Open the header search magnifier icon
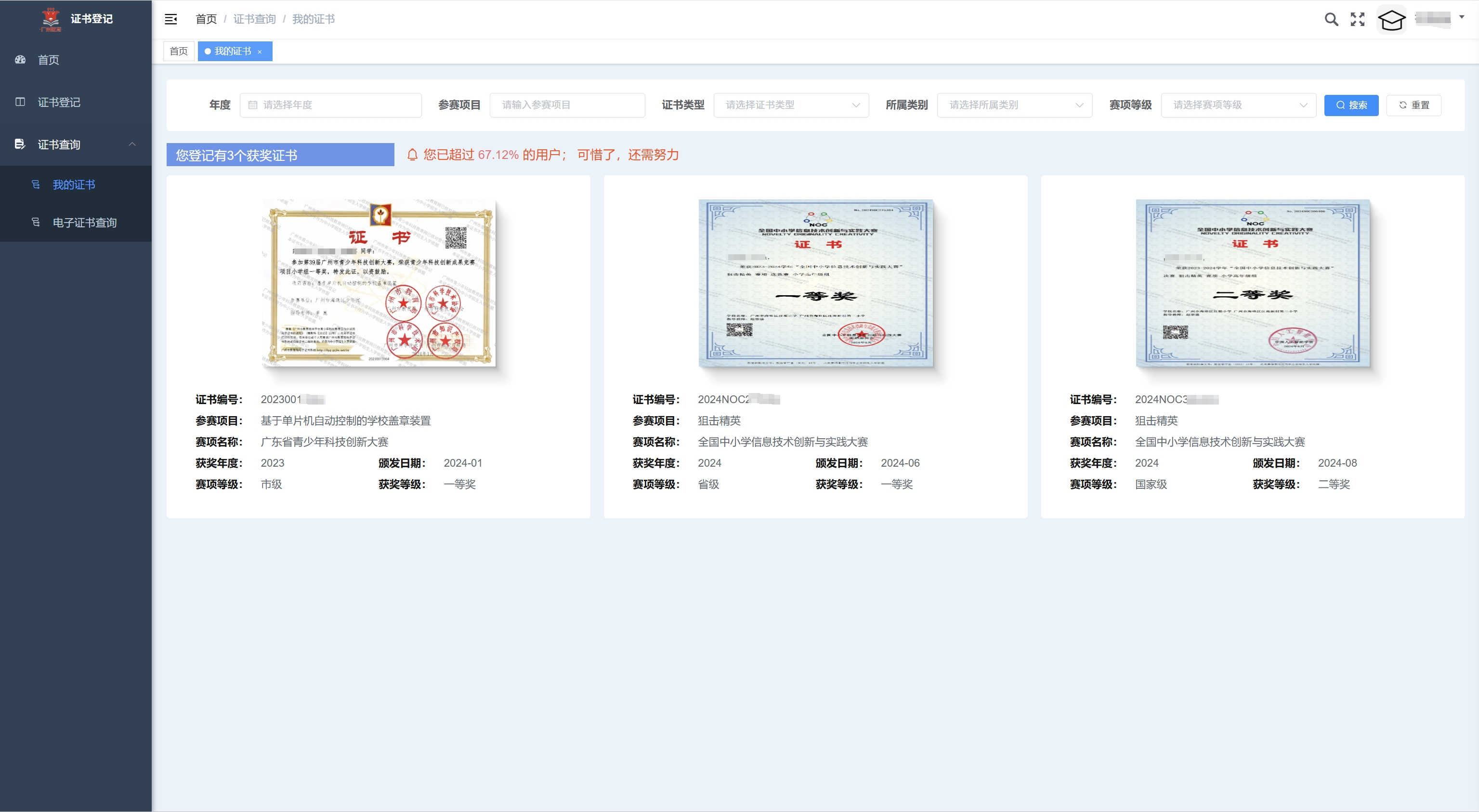This screenshot has width=1479, height=812. coord(1331,20)
